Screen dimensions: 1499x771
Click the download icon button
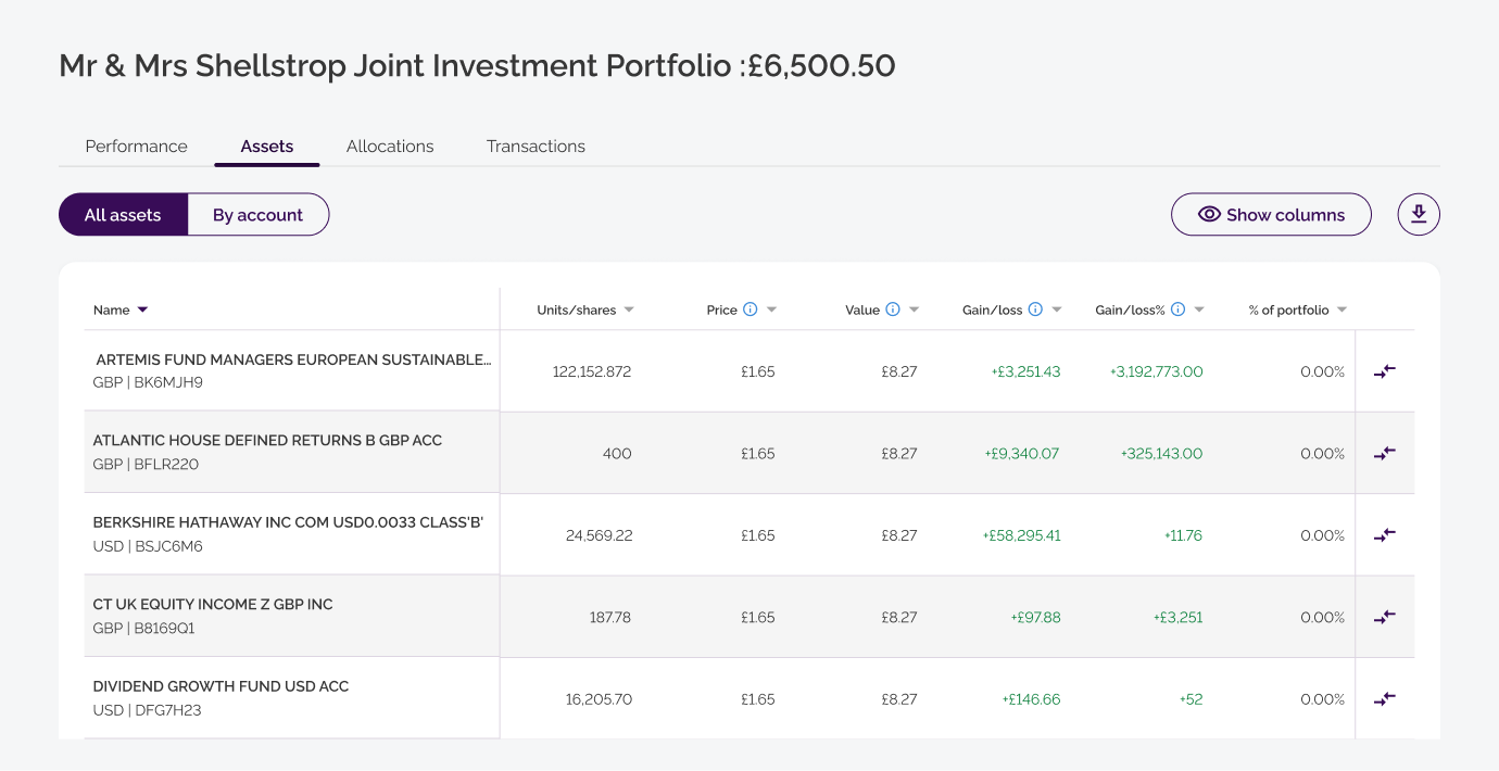click(x=1418, y=214)
